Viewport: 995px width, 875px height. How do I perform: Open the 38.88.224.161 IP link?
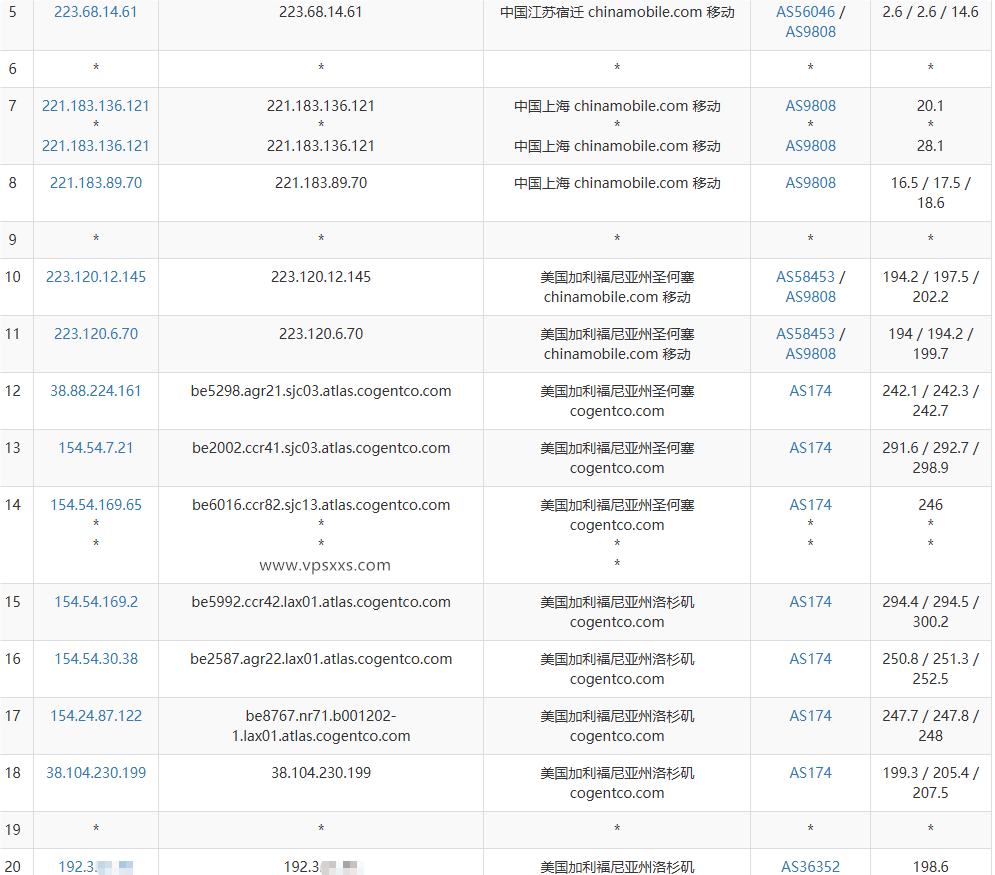[96, 391]
